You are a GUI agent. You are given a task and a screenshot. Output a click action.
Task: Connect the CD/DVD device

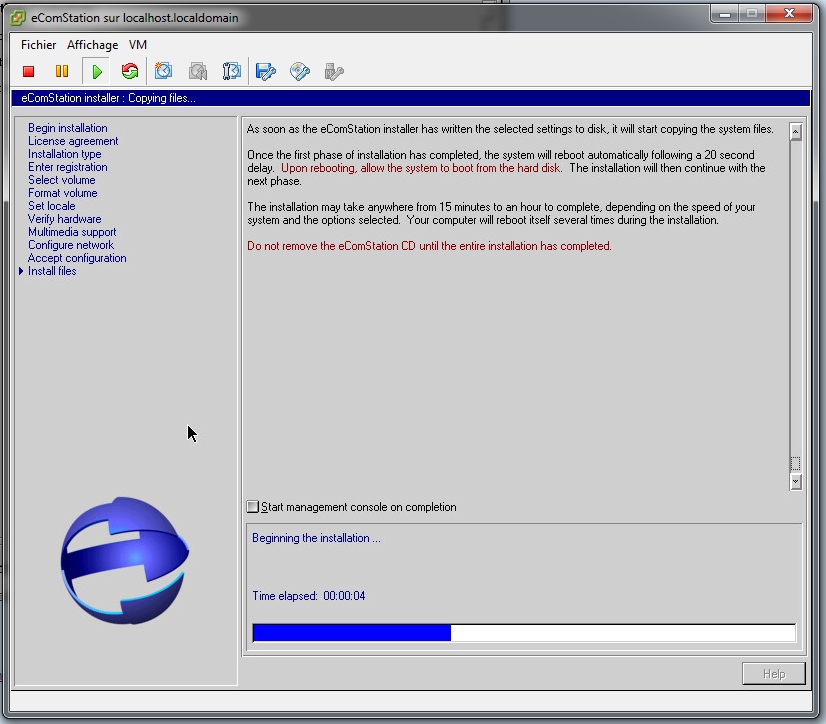pyautogui.click(x=300, y=71)
